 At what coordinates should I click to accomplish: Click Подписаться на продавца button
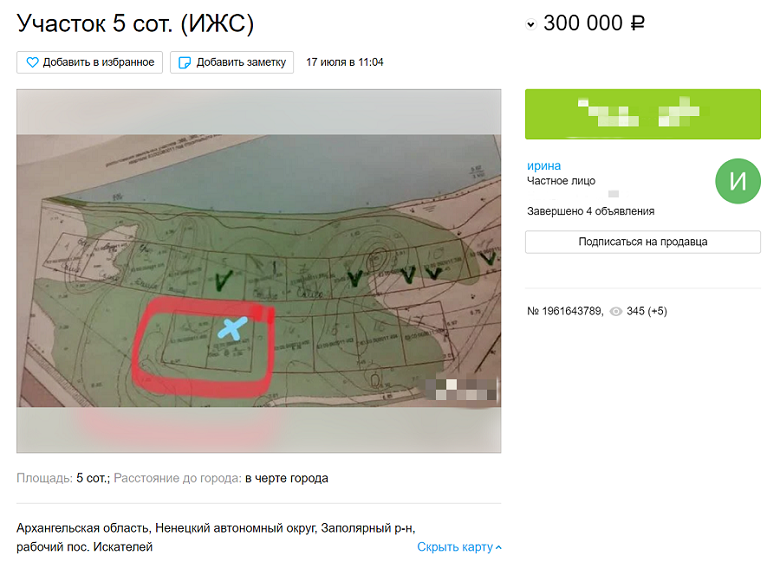pyautogui.click(x=643, y=242)
